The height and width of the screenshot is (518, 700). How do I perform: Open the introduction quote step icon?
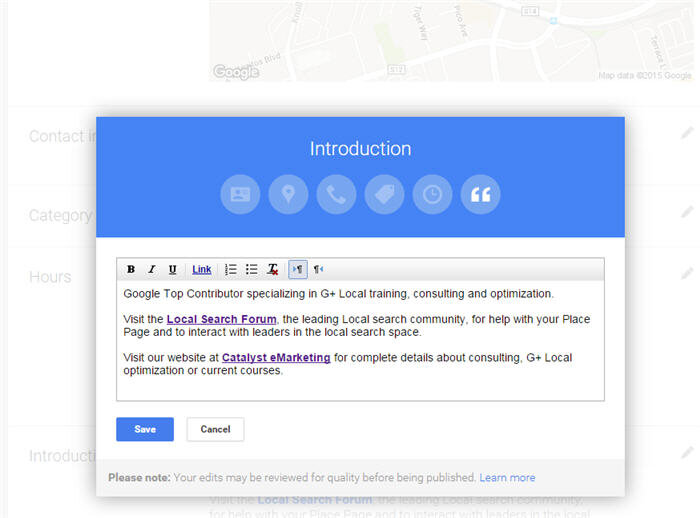pyautogui.click(x=480, y=194)
